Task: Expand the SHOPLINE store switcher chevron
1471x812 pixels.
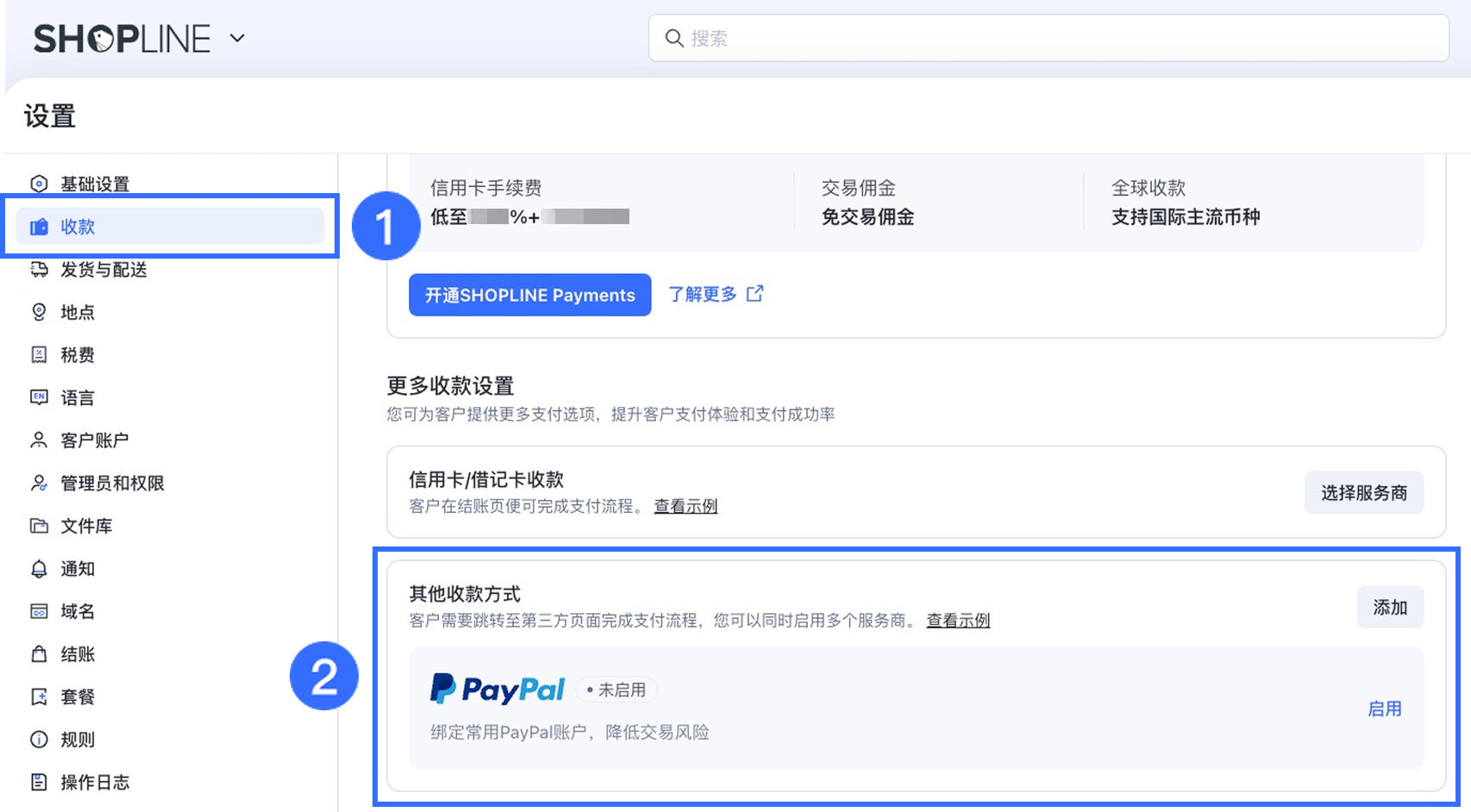Action: point(237,39)
